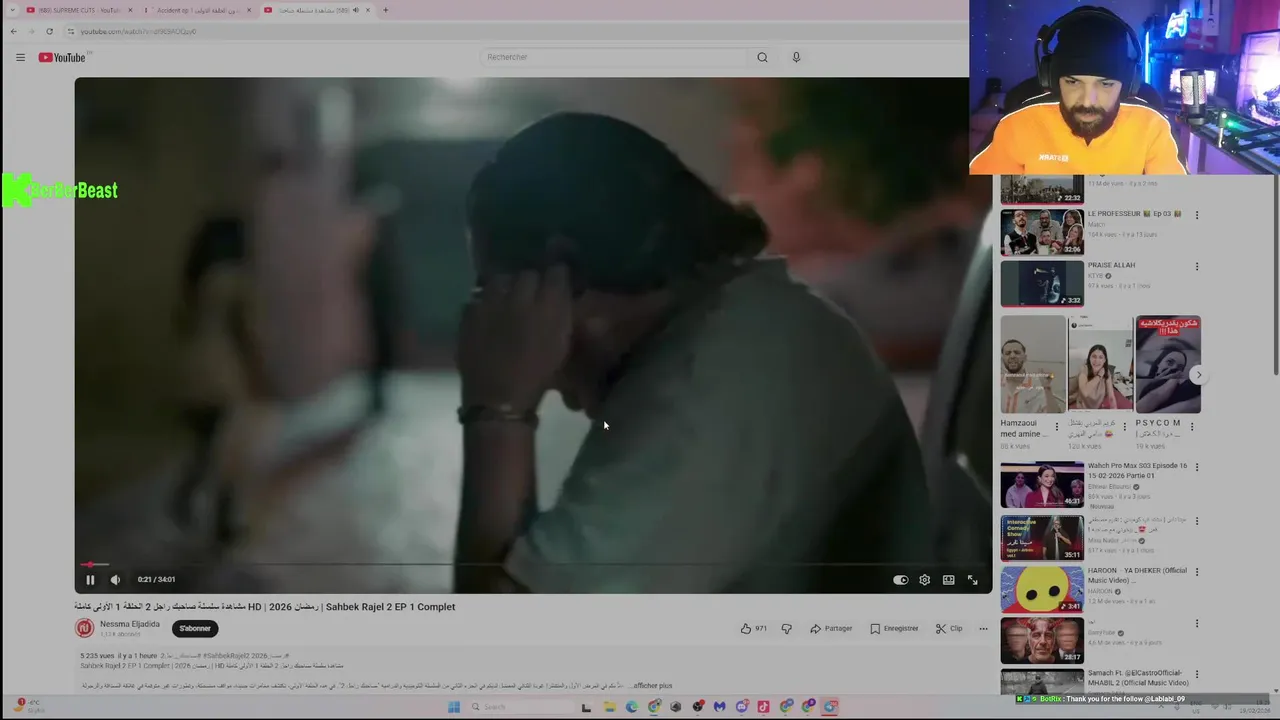1280x720 pixels.
Task: Open a new browser tab
Action: 386,10
